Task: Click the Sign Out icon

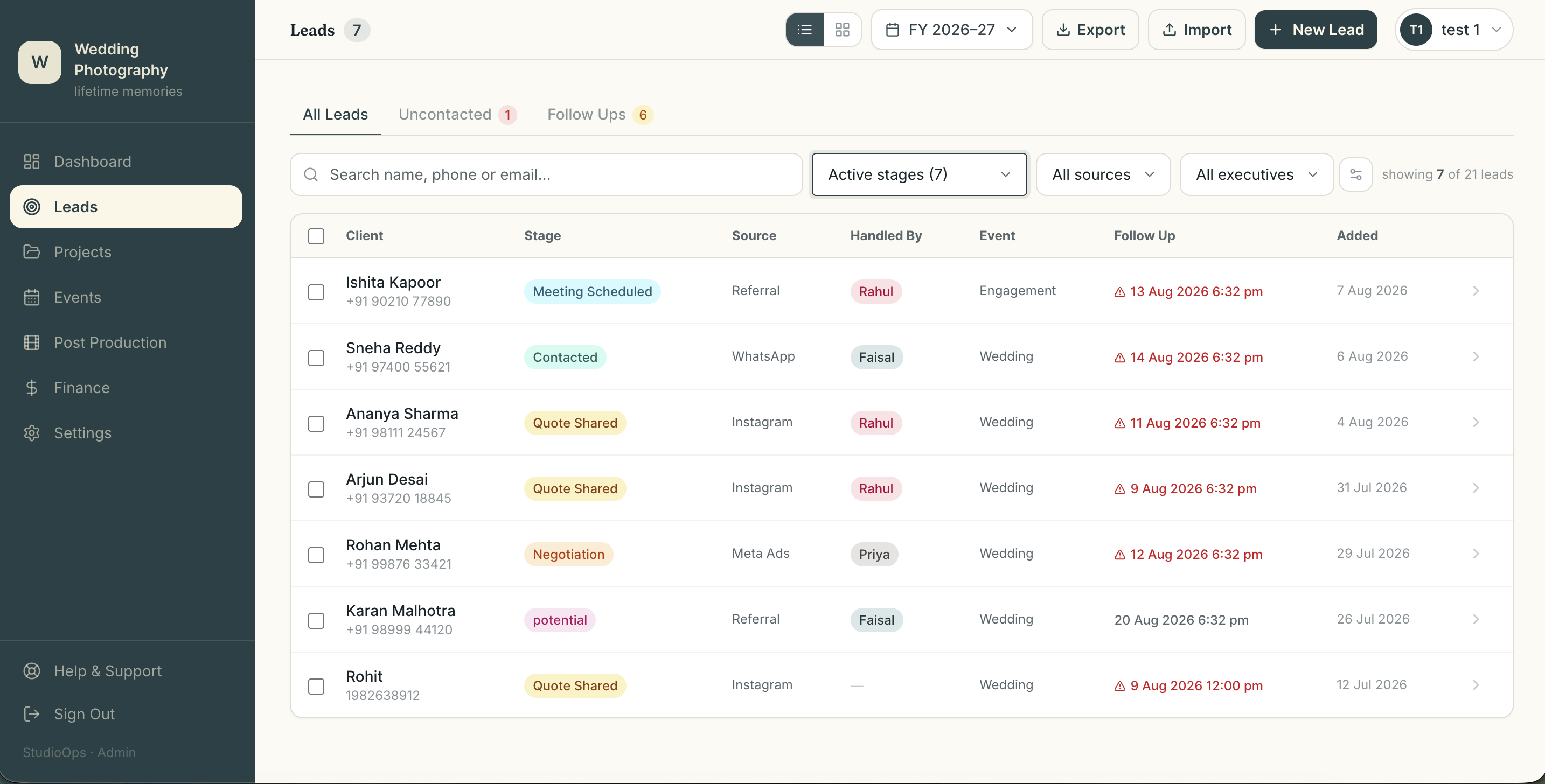Action: click(32, 714)
